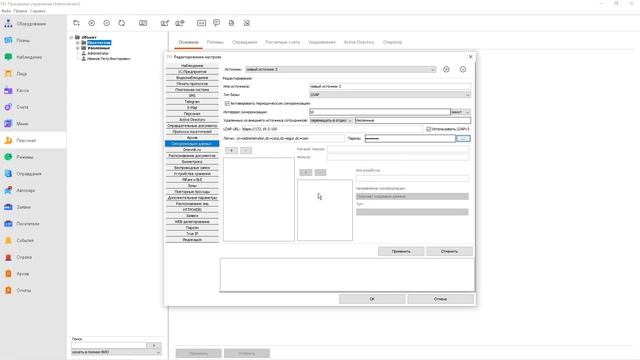Click the Отмена button in the dialog
This screenshot has width=640, height=360.
point(440,299)
